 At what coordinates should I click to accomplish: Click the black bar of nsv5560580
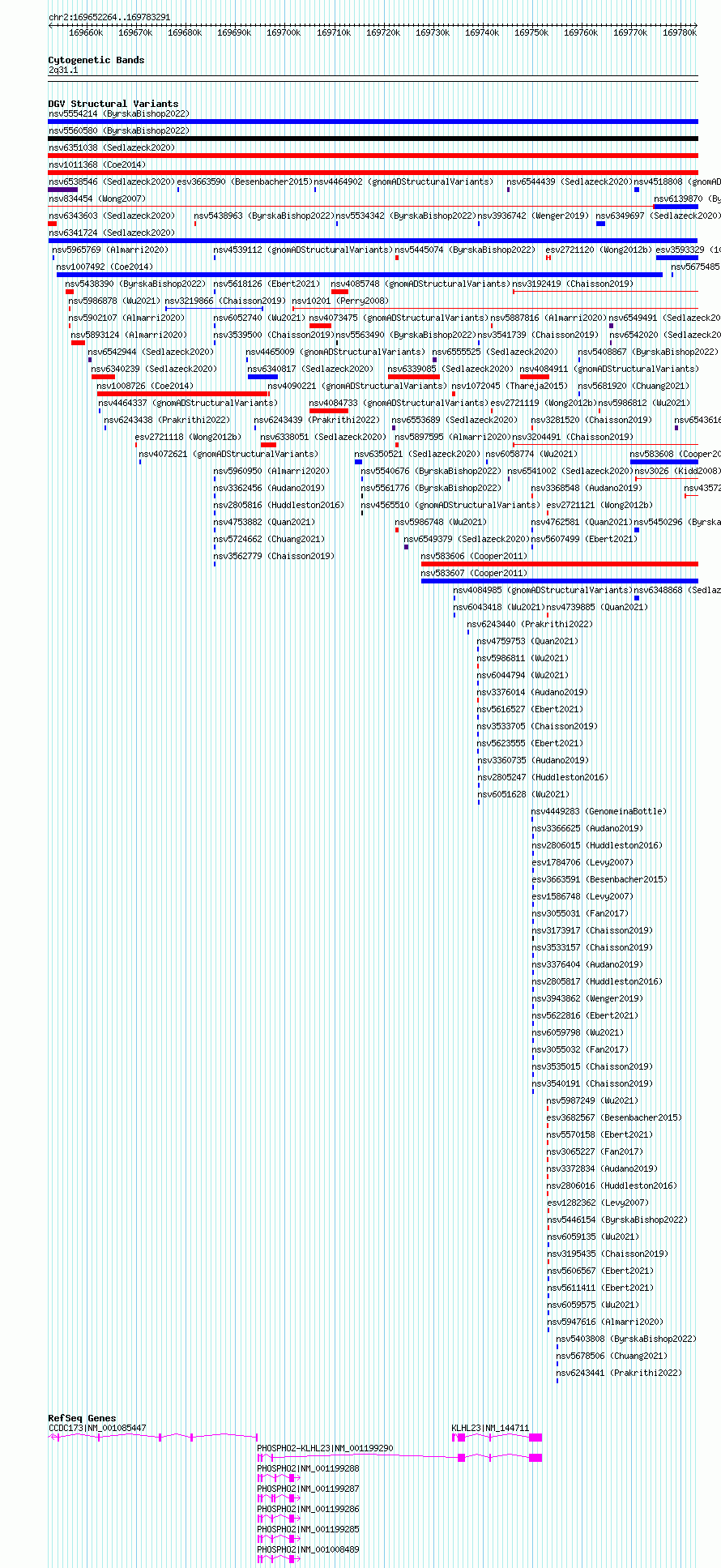click(x=373, y=139)
